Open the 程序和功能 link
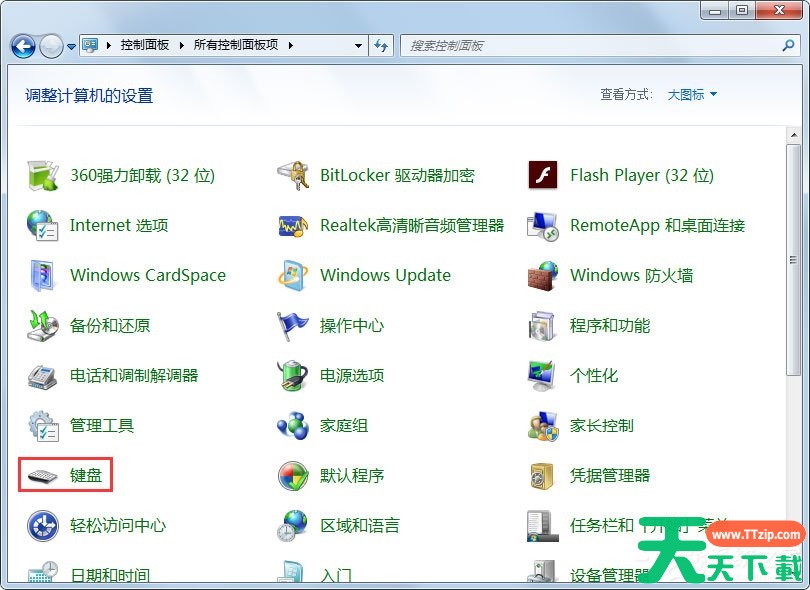Image resolution: width=810 pixels, height=590 pixels. click(x=610, y=325)
